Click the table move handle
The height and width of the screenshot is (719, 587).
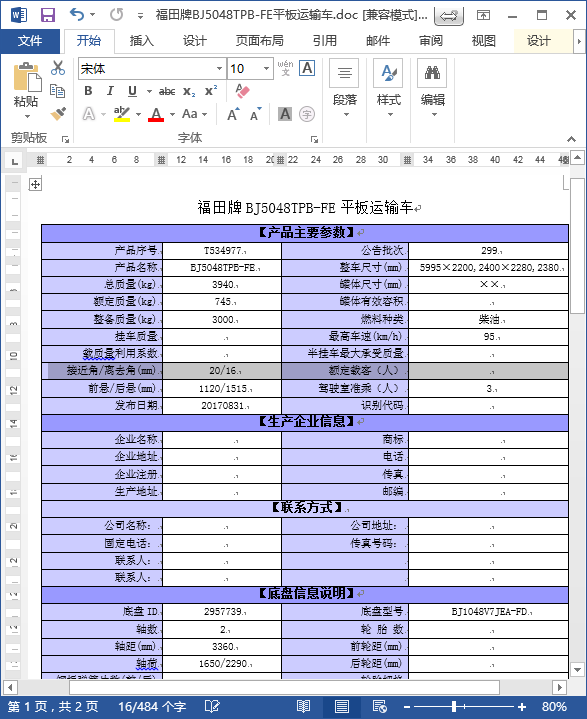pyautogui.click(x=35, y=184)
